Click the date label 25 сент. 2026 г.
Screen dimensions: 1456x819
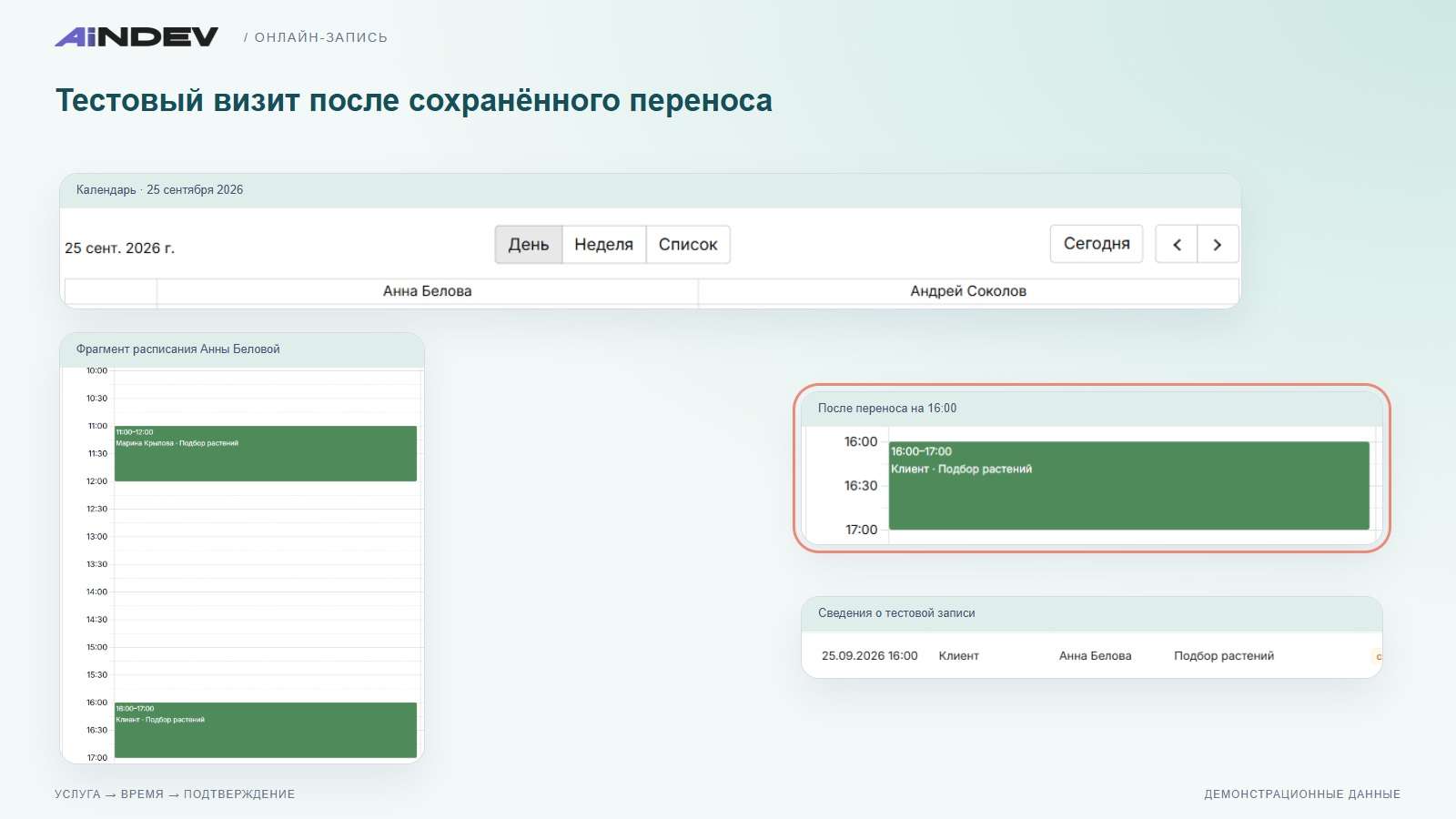point(119,248)
